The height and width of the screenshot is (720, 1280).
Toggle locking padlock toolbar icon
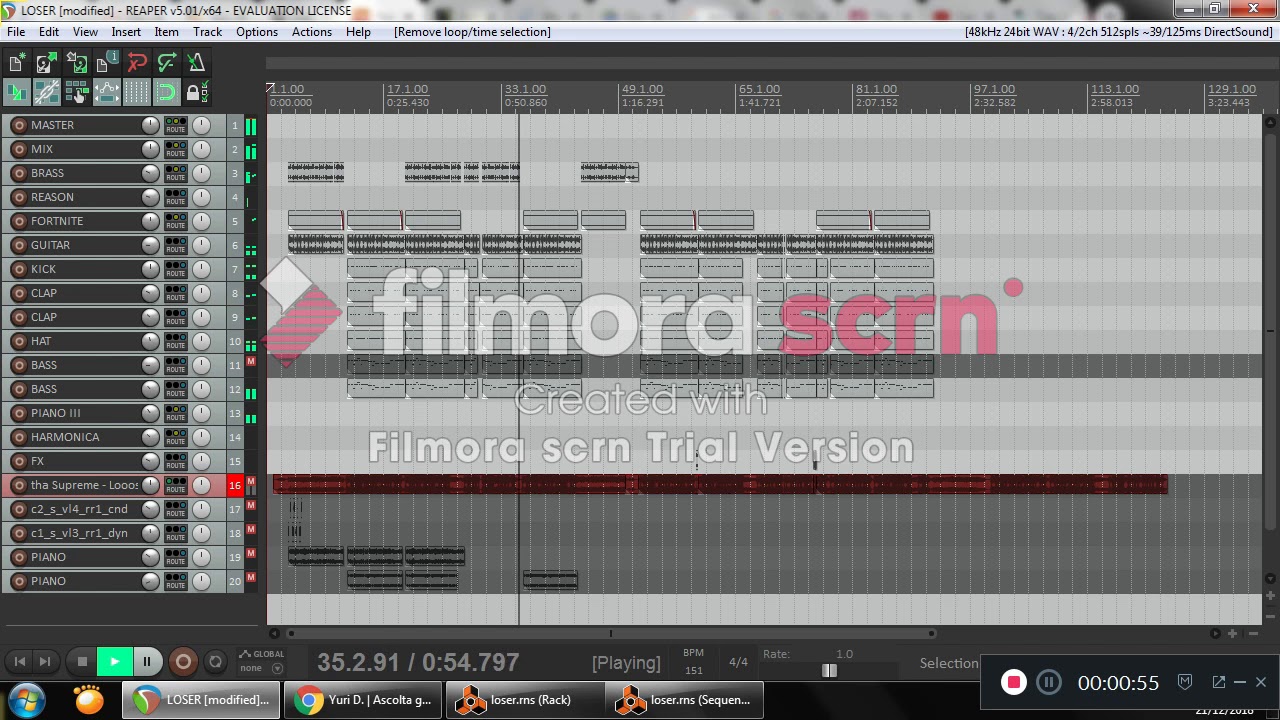click(196, 93)
